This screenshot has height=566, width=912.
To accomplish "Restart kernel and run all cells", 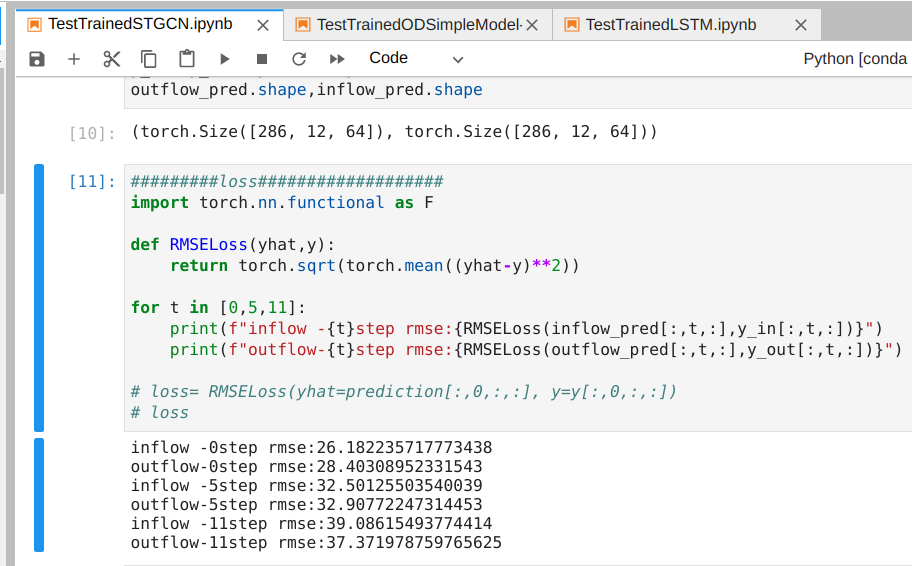I will click(337, 59).
